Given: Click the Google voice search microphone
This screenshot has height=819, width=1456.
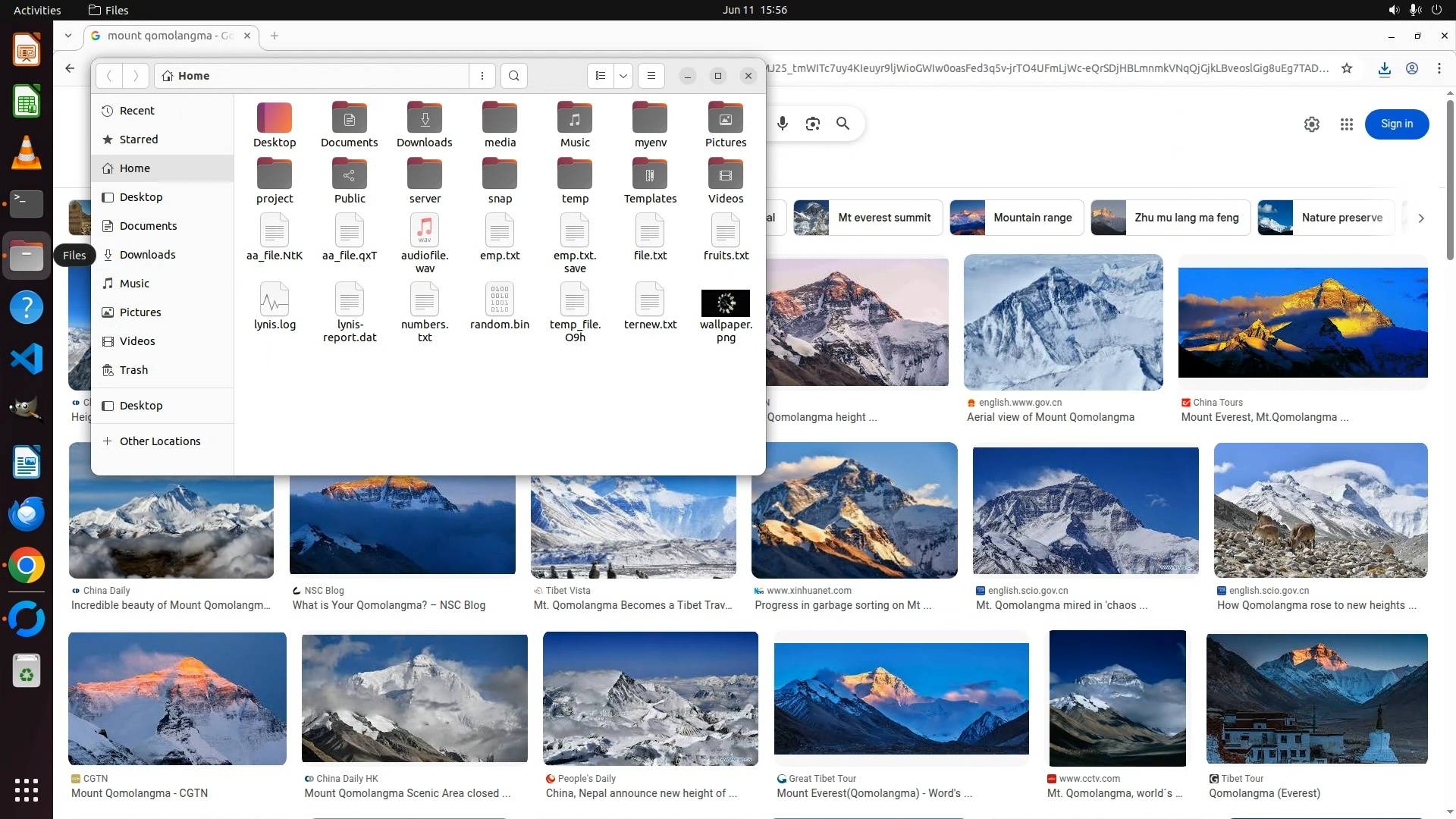Looking at the screenshot, I should (783, 124).
